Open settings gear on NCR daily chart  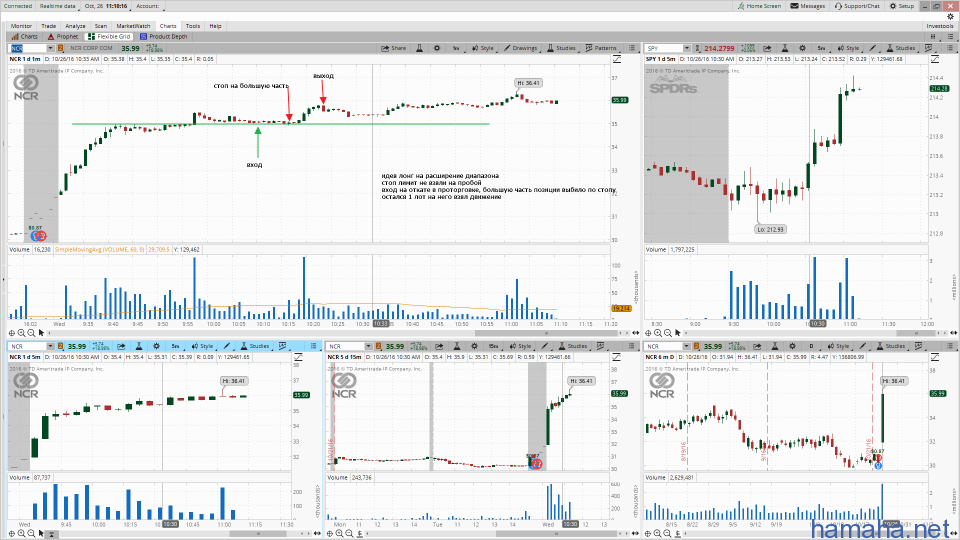tap(792, 346)
